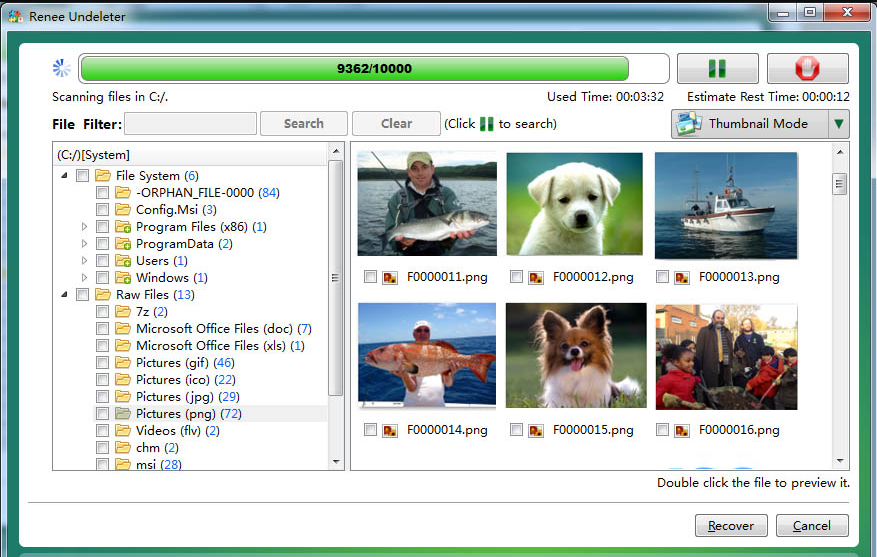The width and height of the screenshot is (877, 557).
Task: Click the Renee Undeleter title bar app icon
Action: tap(15, 15)
